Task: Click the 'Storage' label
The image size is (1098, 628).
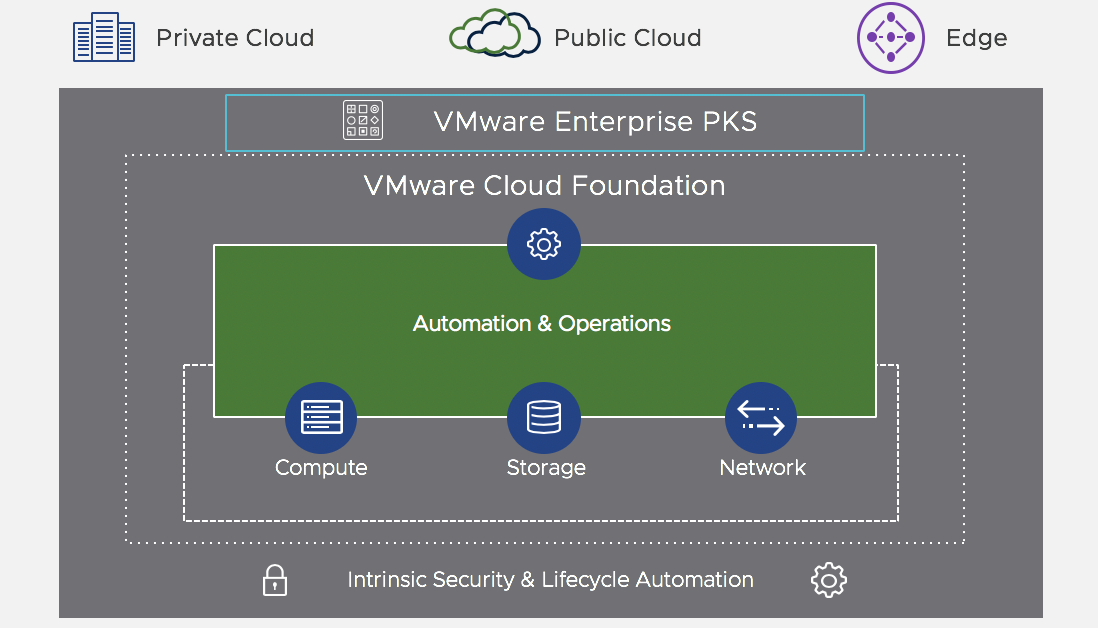Action: [x=546, y=468]
